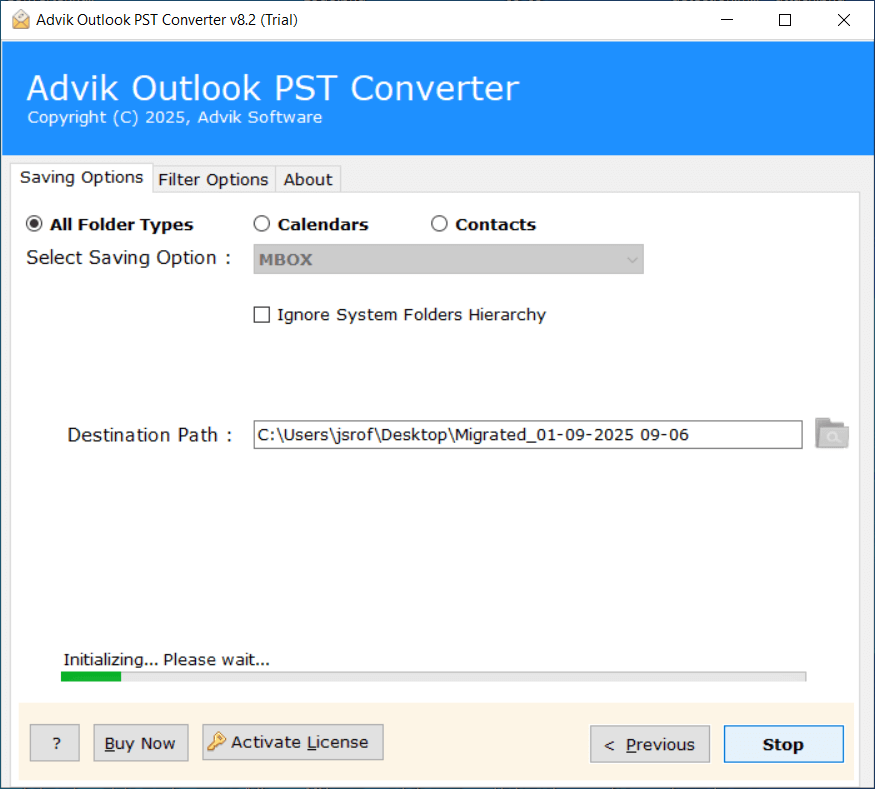
Task: Select the Calendars radio button
Action: click(x=262, y=224)
